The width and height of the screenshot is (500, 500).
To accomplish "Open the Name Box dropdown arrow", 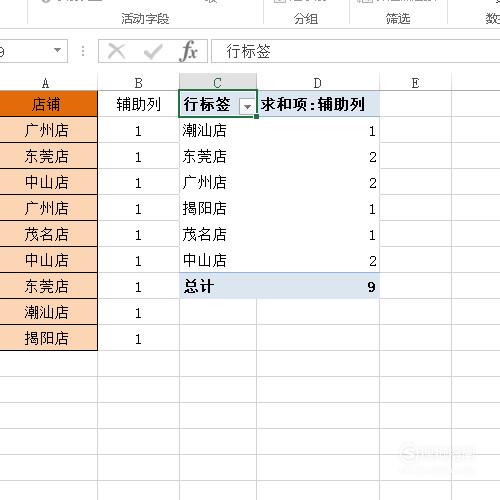I will pos(58,50).
